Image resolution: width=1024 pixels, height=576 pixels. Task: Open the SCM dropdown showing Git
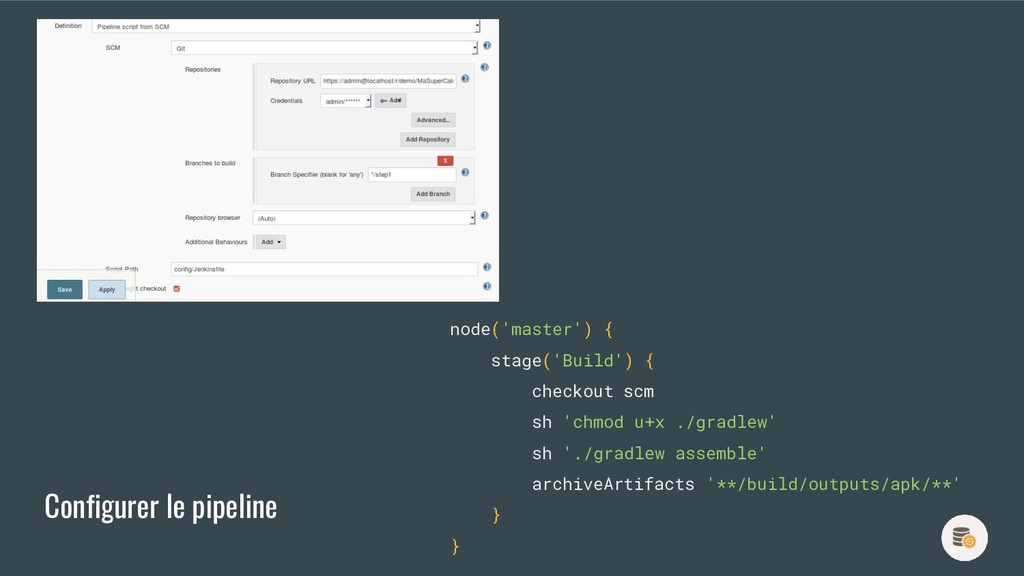pyautogui.click(x=325, y=48)
